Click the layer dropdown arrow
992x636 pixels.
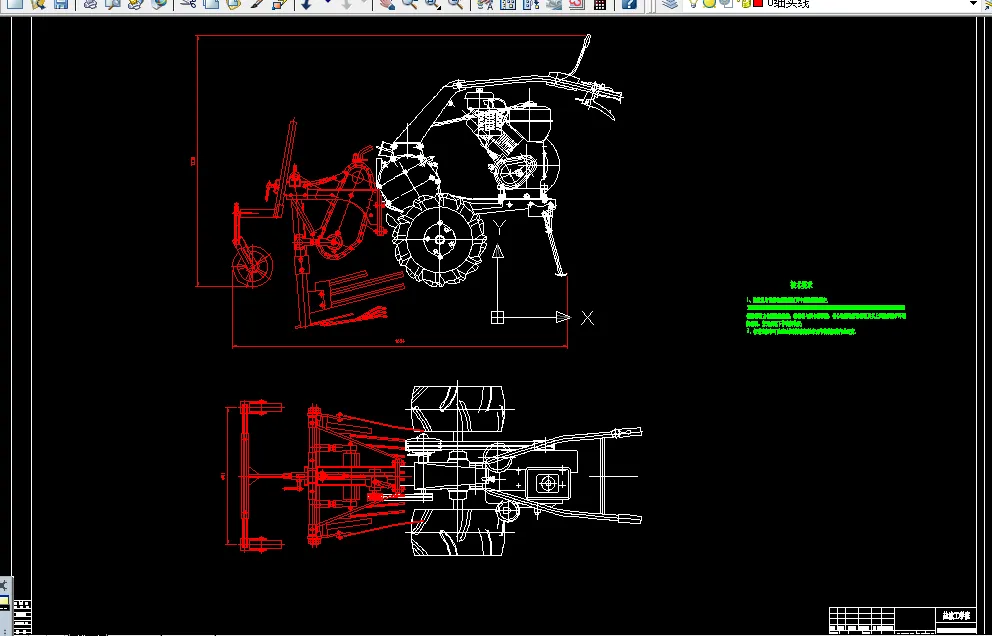click(x=974, y=4)
